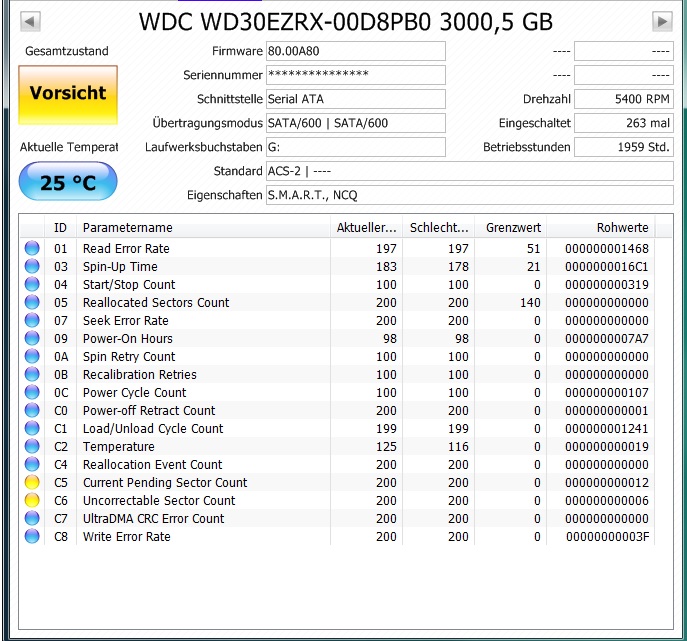Screen dimensions: 687x641
Task: Select the 'Seek Error Rate' parameter name
Action: coord(126,321)
